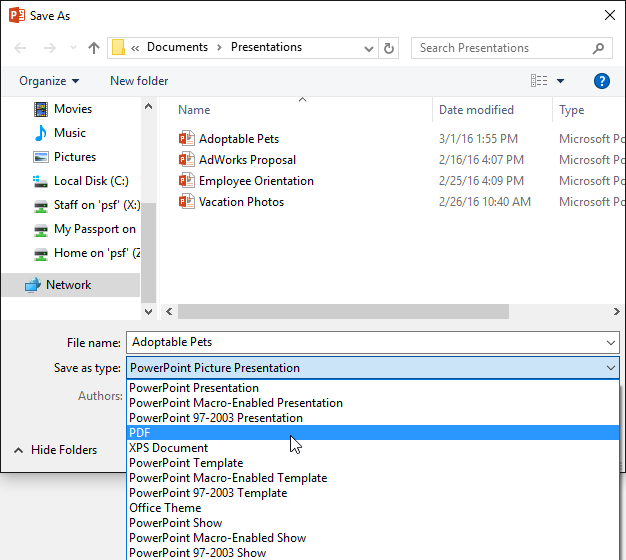Viewport: 626px width, 560px height.
Task: Click Hide Folders at the bottom left
Action: point(55,450)
